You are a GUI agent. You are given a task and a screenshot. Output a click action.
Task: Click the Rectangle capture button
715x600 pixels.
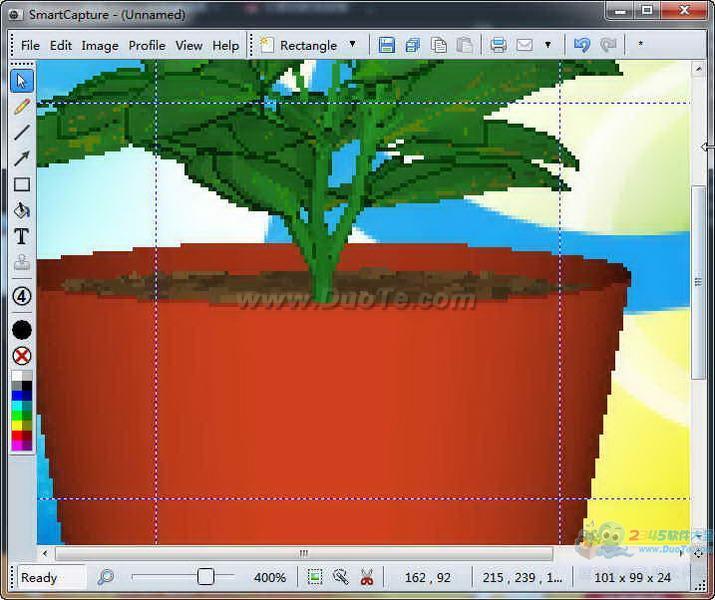tap(299, 45)
